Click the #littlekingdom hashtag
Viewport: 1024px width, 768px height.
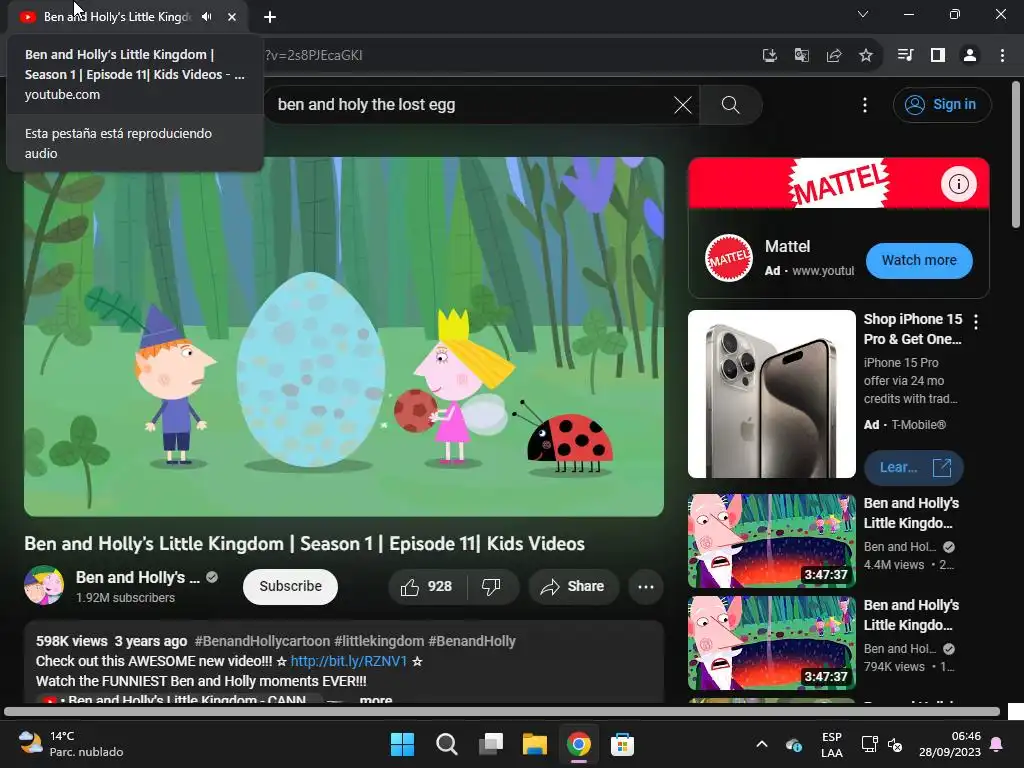tap(379, 641)
